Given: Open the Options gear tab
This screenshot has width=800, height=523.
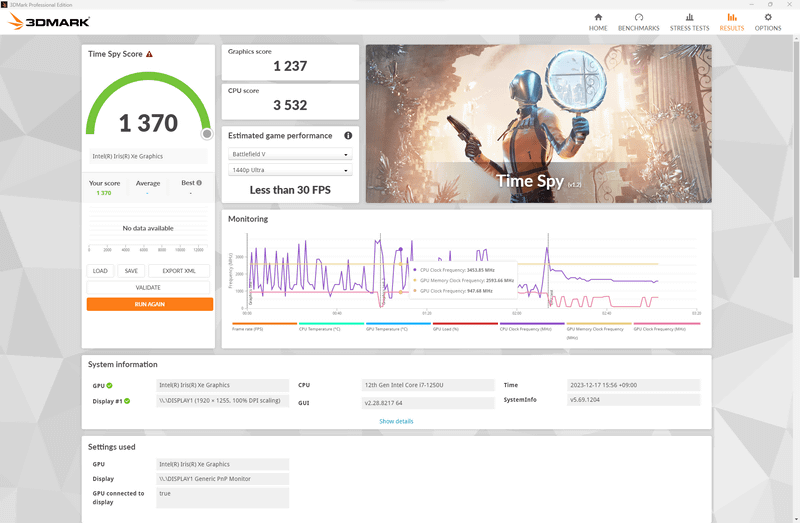Looking at the screenshot, I should pyautogui.click(x=768, y=22).
